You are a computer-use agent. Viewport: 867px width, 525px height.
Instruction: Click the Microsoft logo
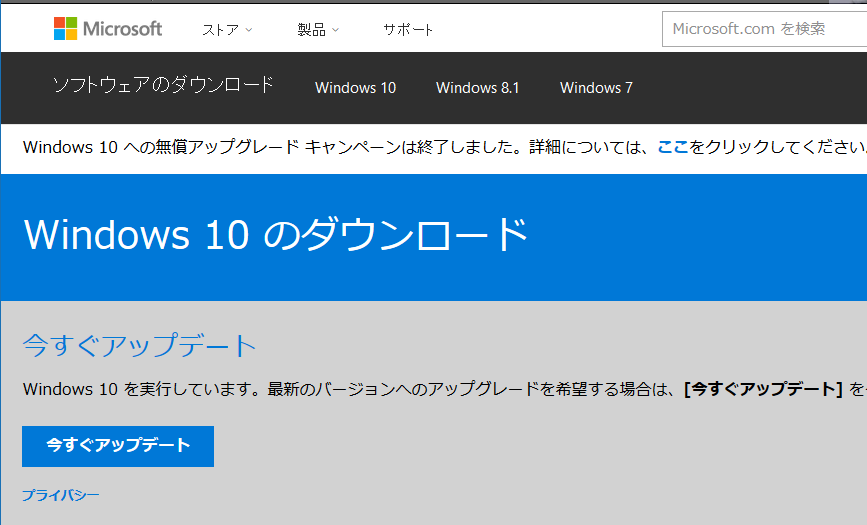click(108, 29)
